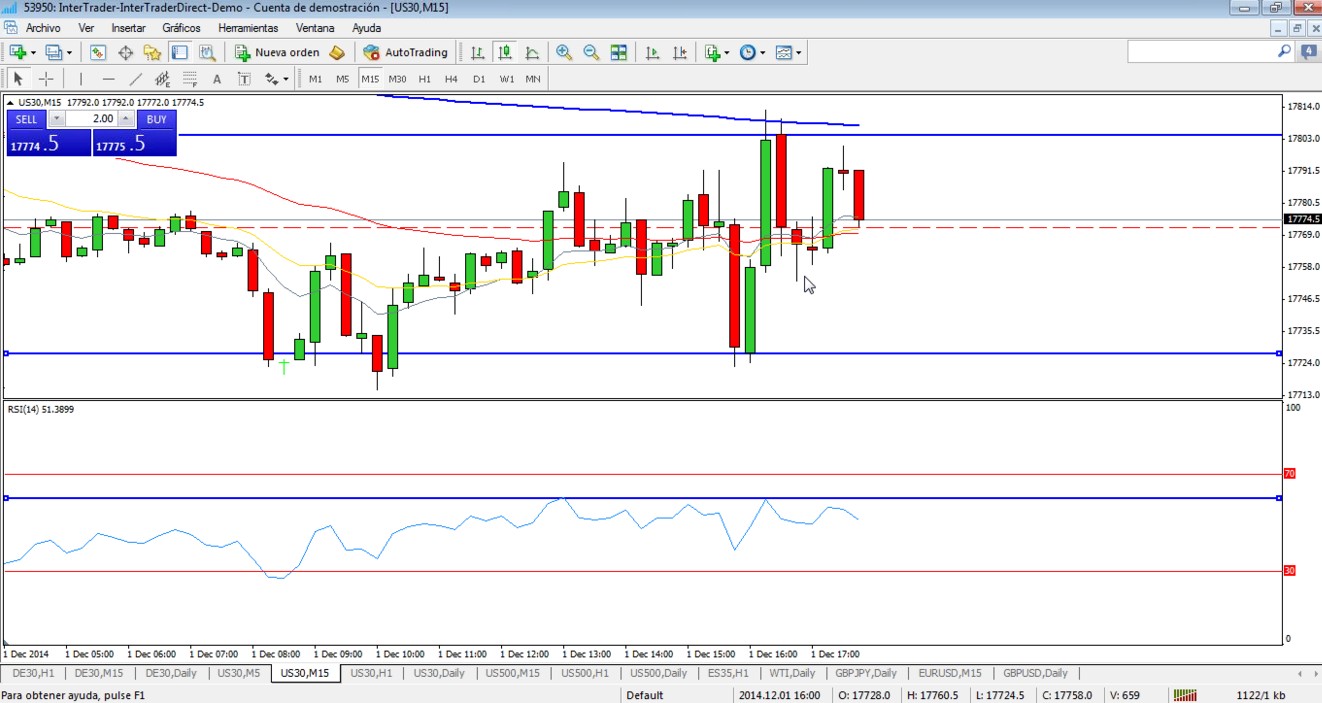Toggle chart shift icon

tap(680, 52)
